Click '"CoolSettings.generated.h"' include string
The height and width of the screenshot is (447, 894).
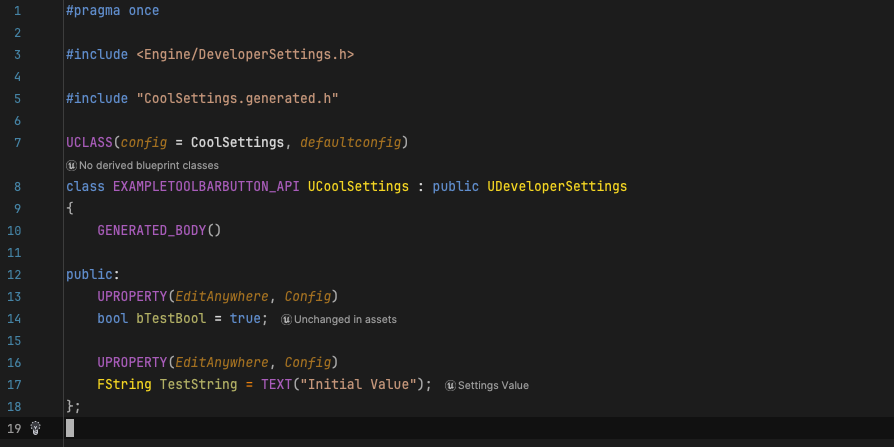(237, 99)
